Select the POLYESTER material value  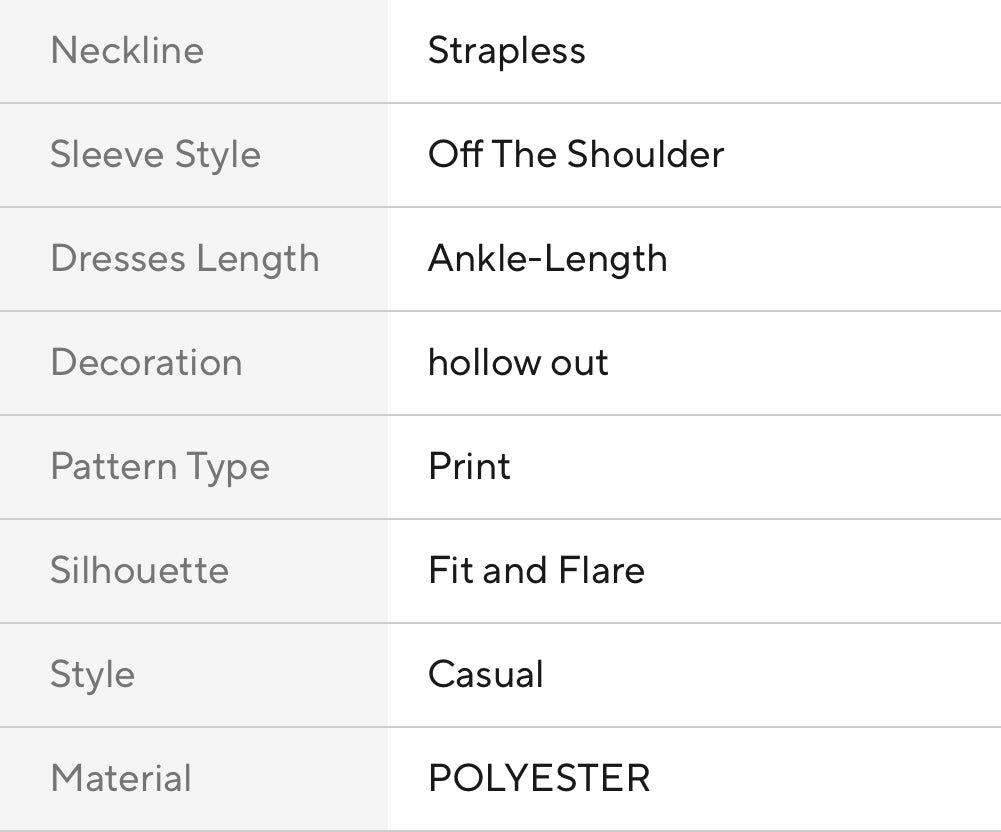coord(539,778)
